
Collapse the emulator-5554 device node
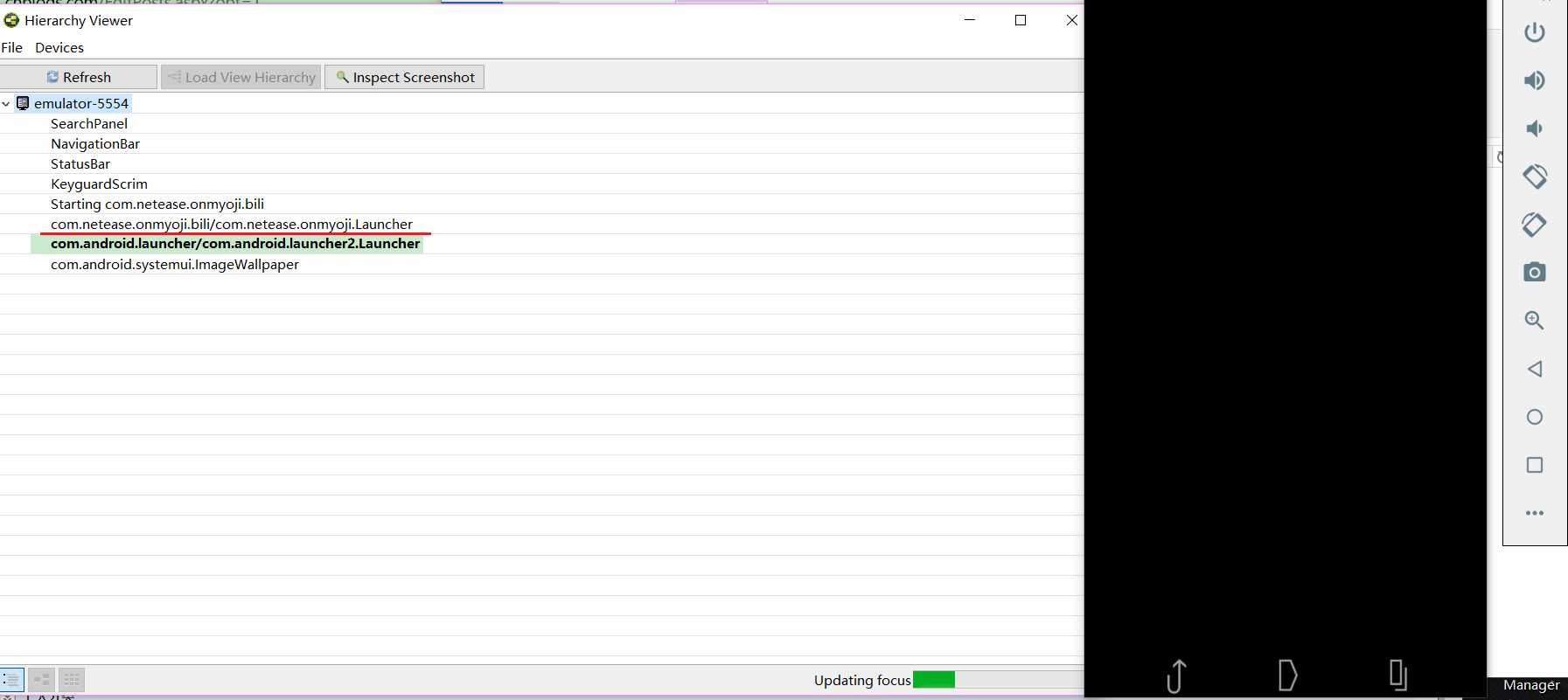6,103
